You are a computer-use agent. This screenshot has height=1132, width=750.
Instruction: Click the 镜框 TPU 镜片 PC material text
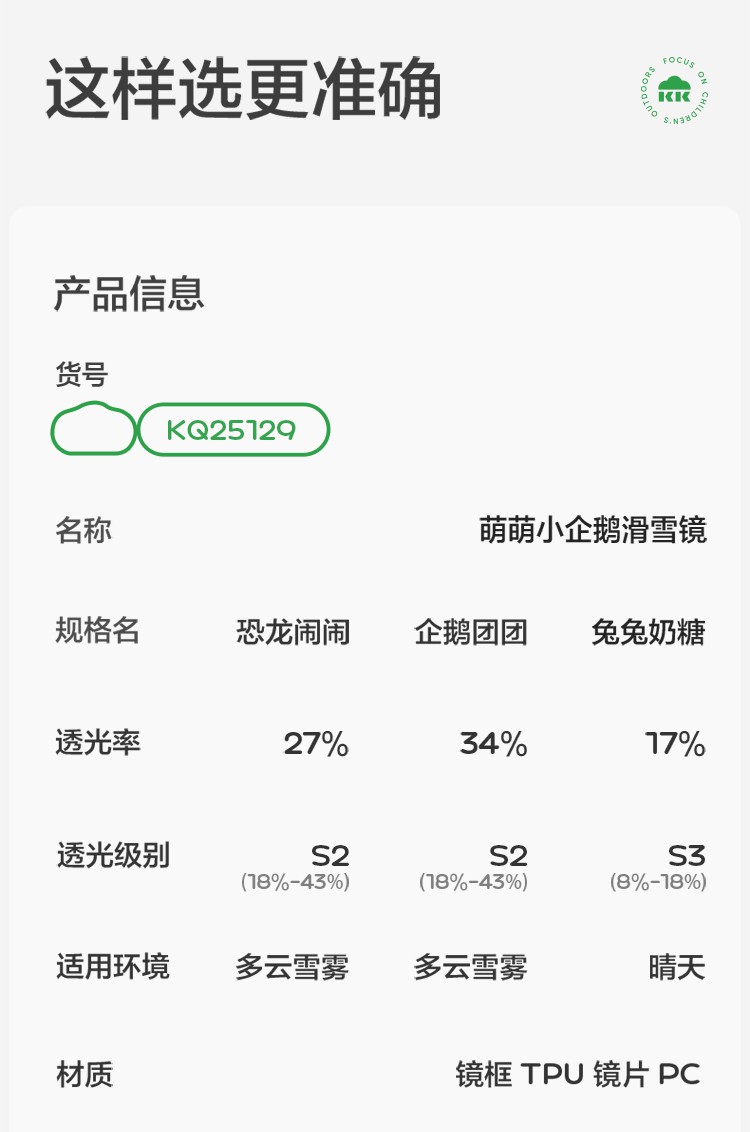578,1075
